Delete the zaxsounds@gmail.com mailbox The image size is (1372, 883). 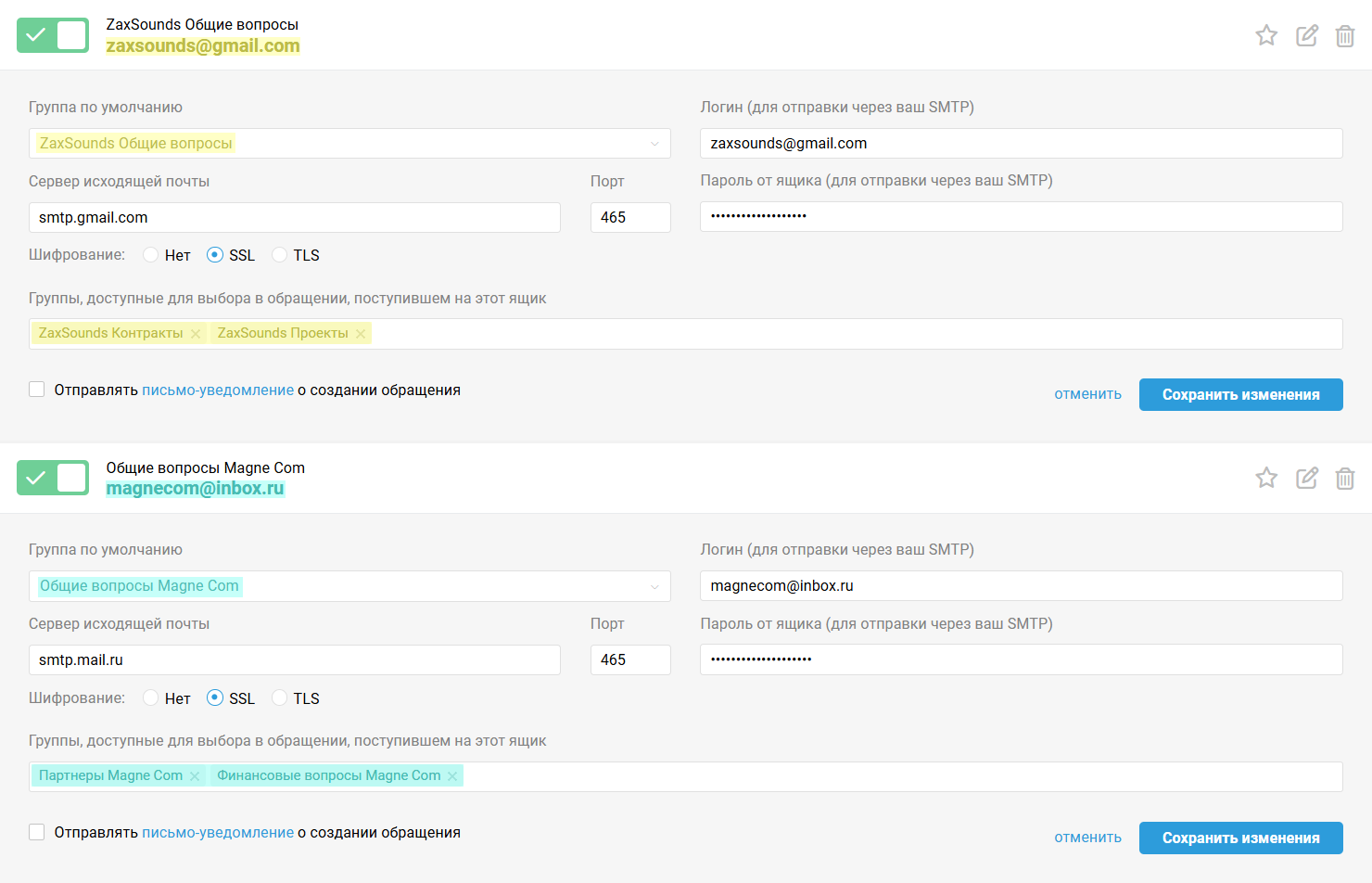1345,36
